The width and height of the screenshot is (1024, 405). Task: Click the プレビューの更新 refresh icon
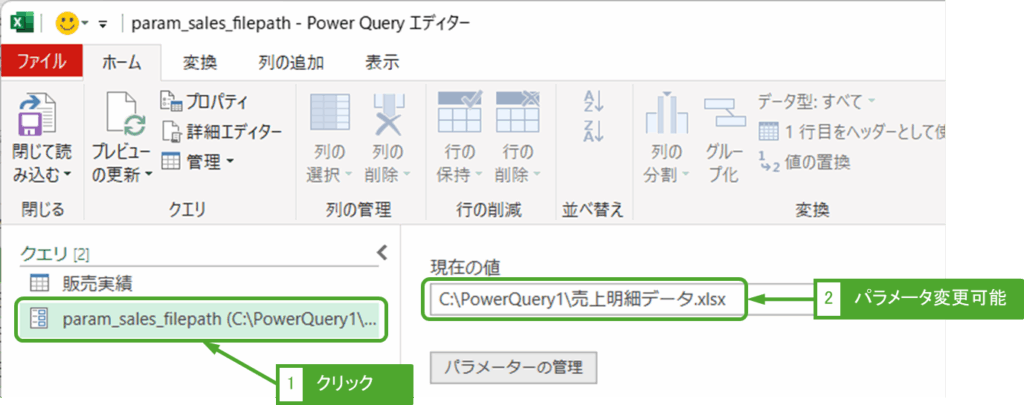pyautogui.click(x=126, y=115)
